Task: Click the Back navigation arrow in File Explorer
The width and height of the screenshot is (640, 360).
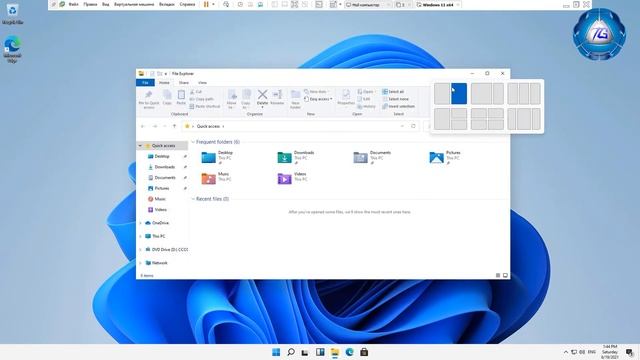Action: click(143, 126)
